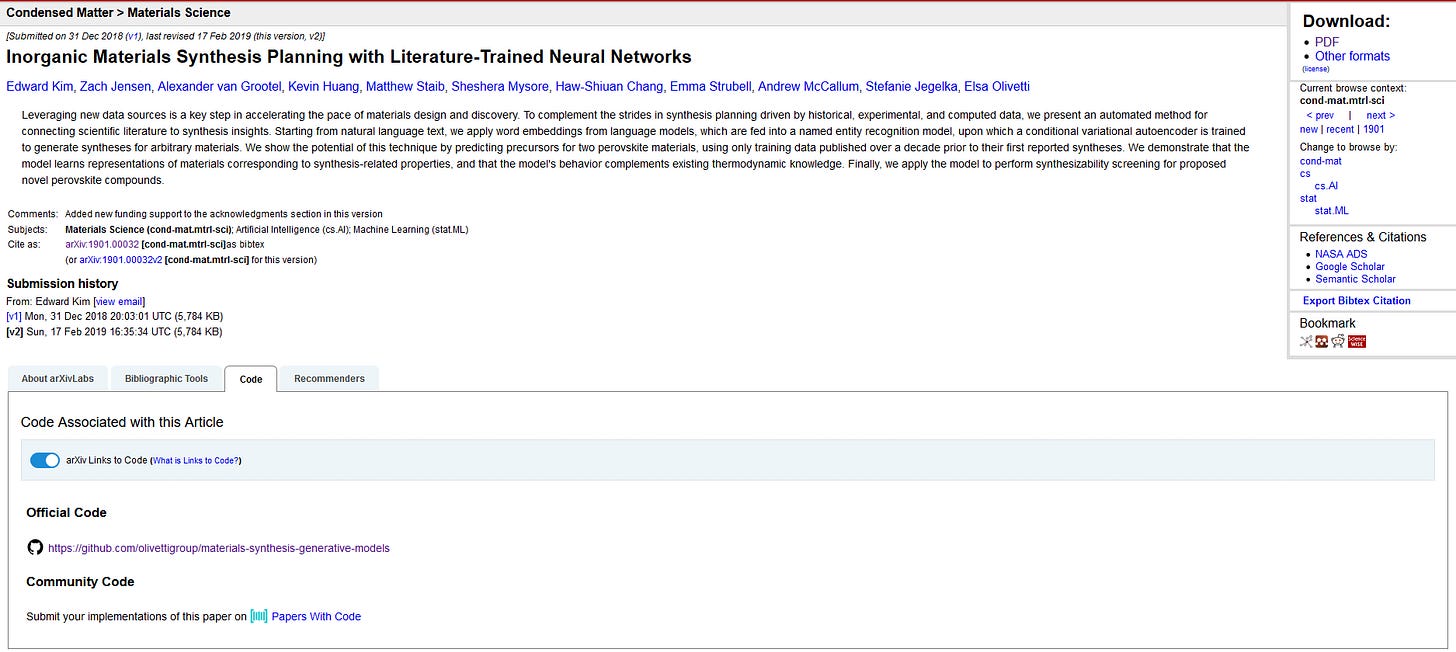Open the v1 link in the submitted line
This screenshot has width=1456, height=652.
pos(133,36)
